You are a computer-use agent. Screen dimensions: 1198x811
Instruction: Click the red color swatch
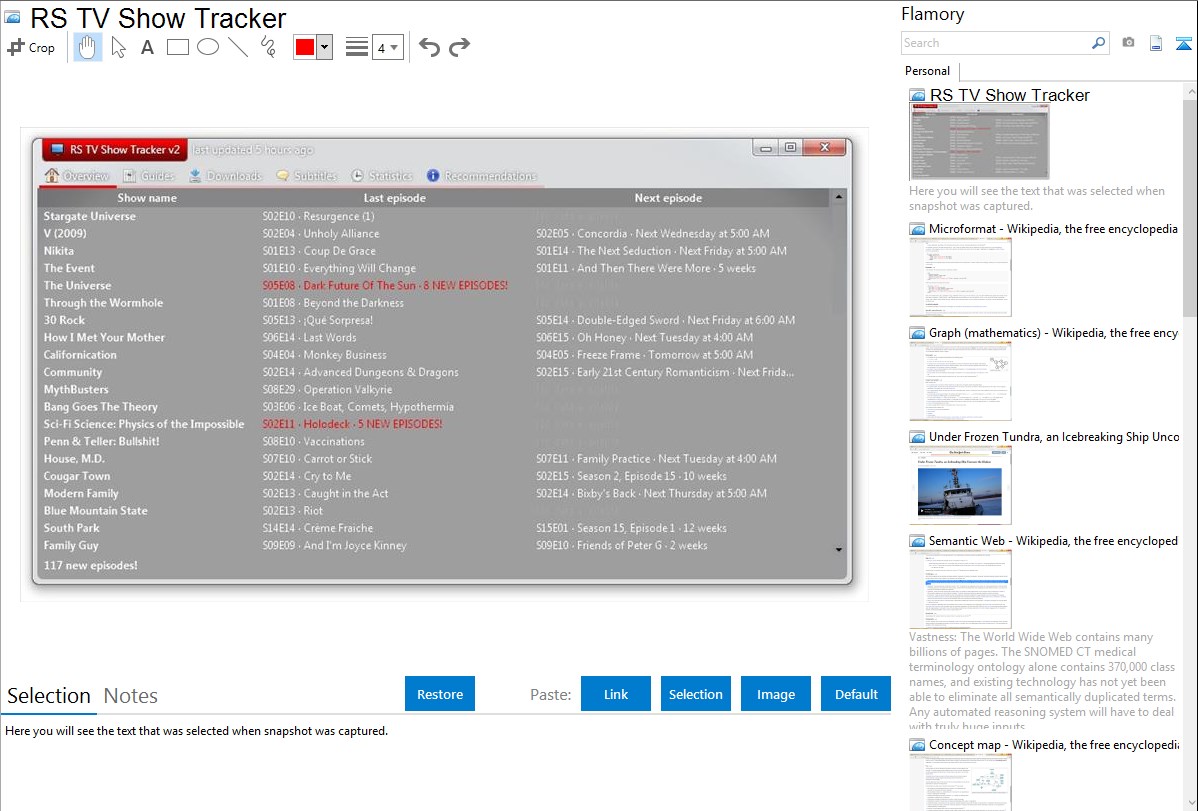[305, 47]
